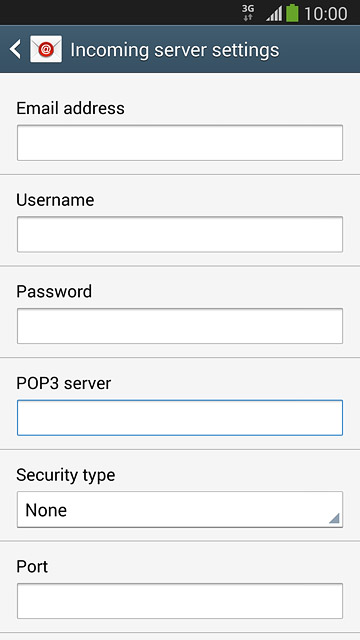Image resolution: width=360 pixels, height=640 pixels.
Task: Tap the POP3 server field
Action: [180, 418]
